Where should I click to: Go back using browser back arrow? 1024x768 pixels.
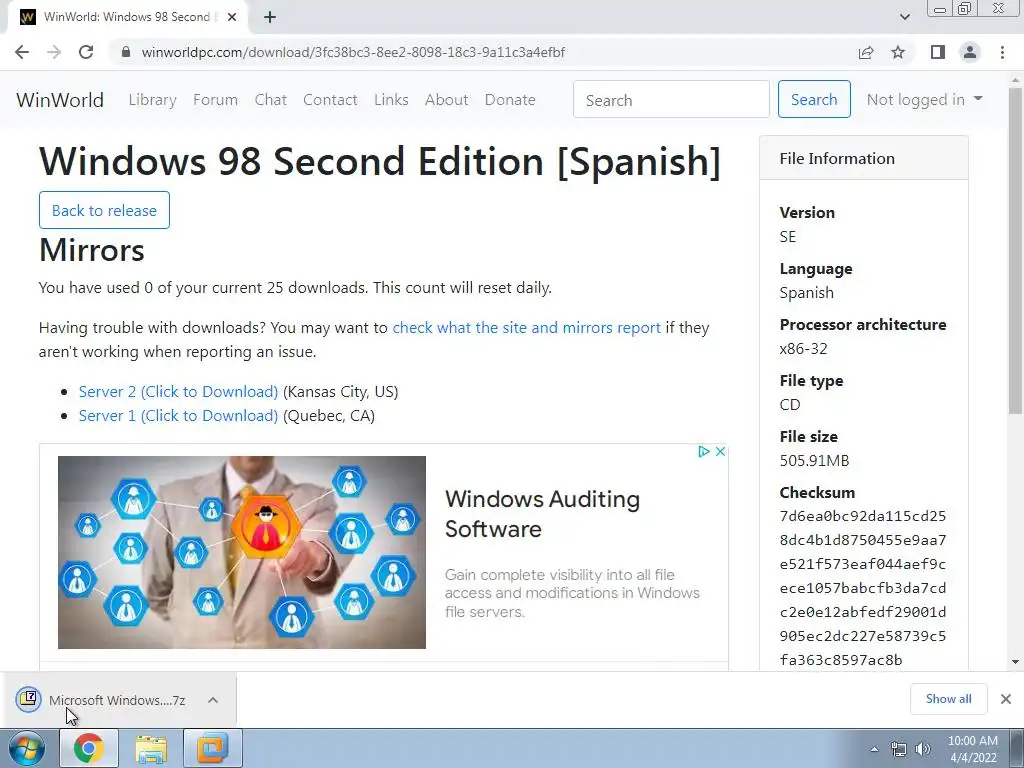click(x=22, y=52)
